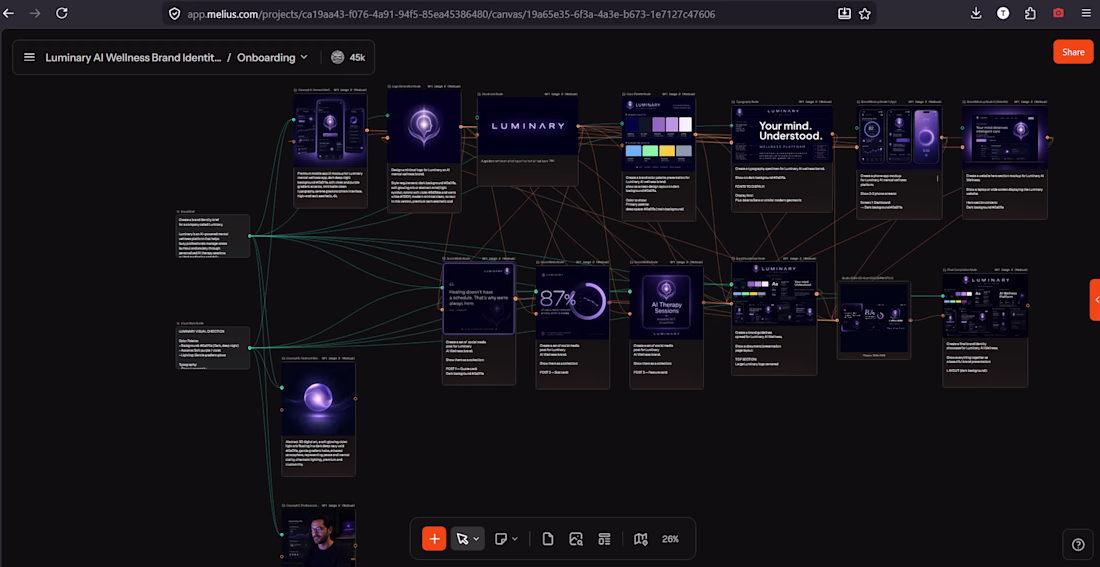Open the Onboarding canvas dropdown
The height and width of the screenshot is (567, 1100).
coord(272,58)
